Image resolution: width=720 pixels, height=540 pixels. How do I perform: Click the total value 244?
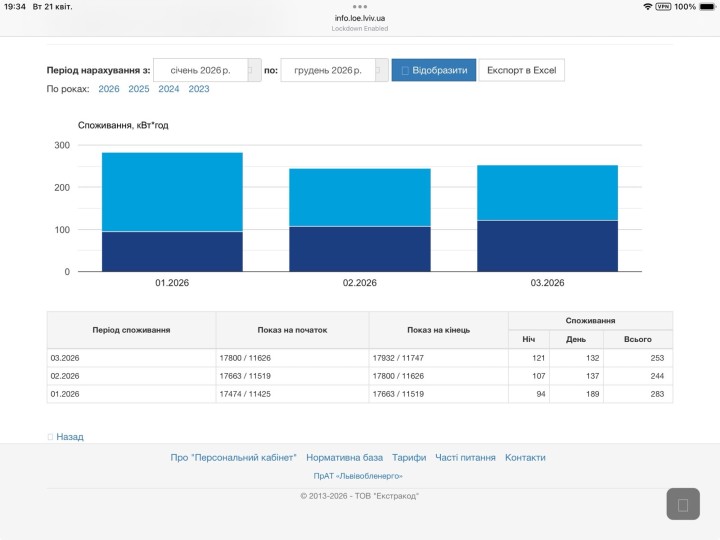coord(657,376)
